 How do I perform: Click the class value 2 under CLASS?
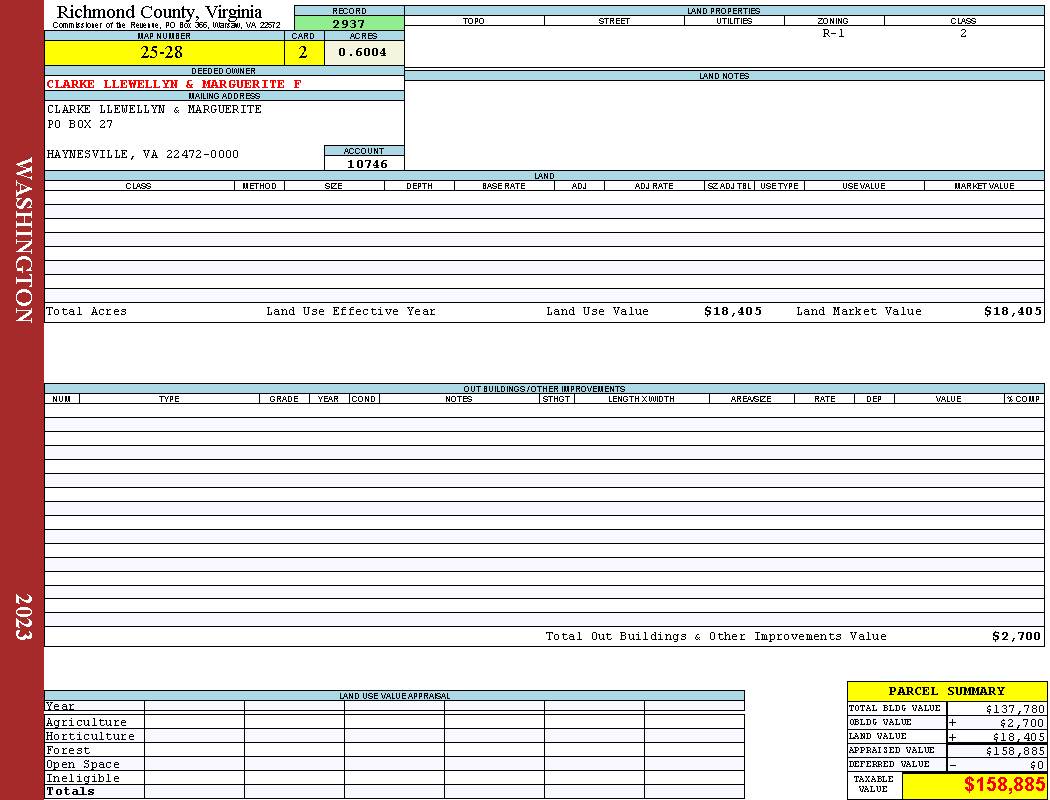(963, 33)
